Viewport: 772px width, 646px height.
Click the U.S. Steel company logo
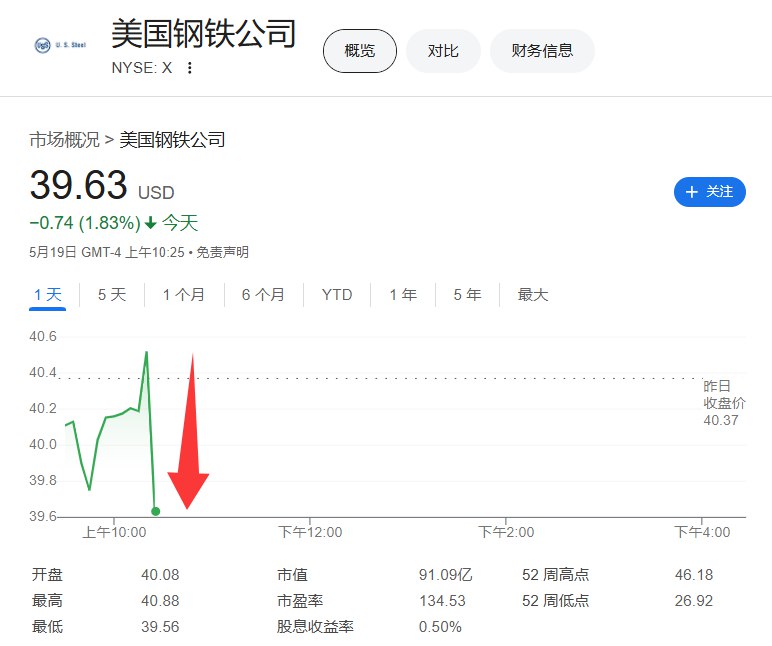coord(60,45)
